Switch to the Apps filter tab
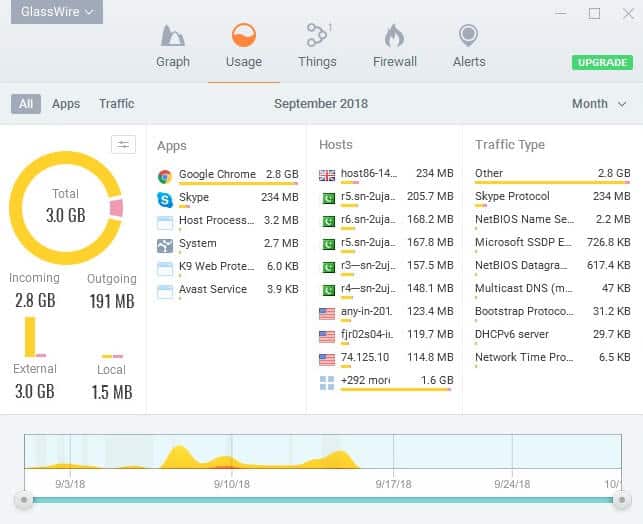The width and height of the screenshot is (643, 524). [x=66, y=104]
